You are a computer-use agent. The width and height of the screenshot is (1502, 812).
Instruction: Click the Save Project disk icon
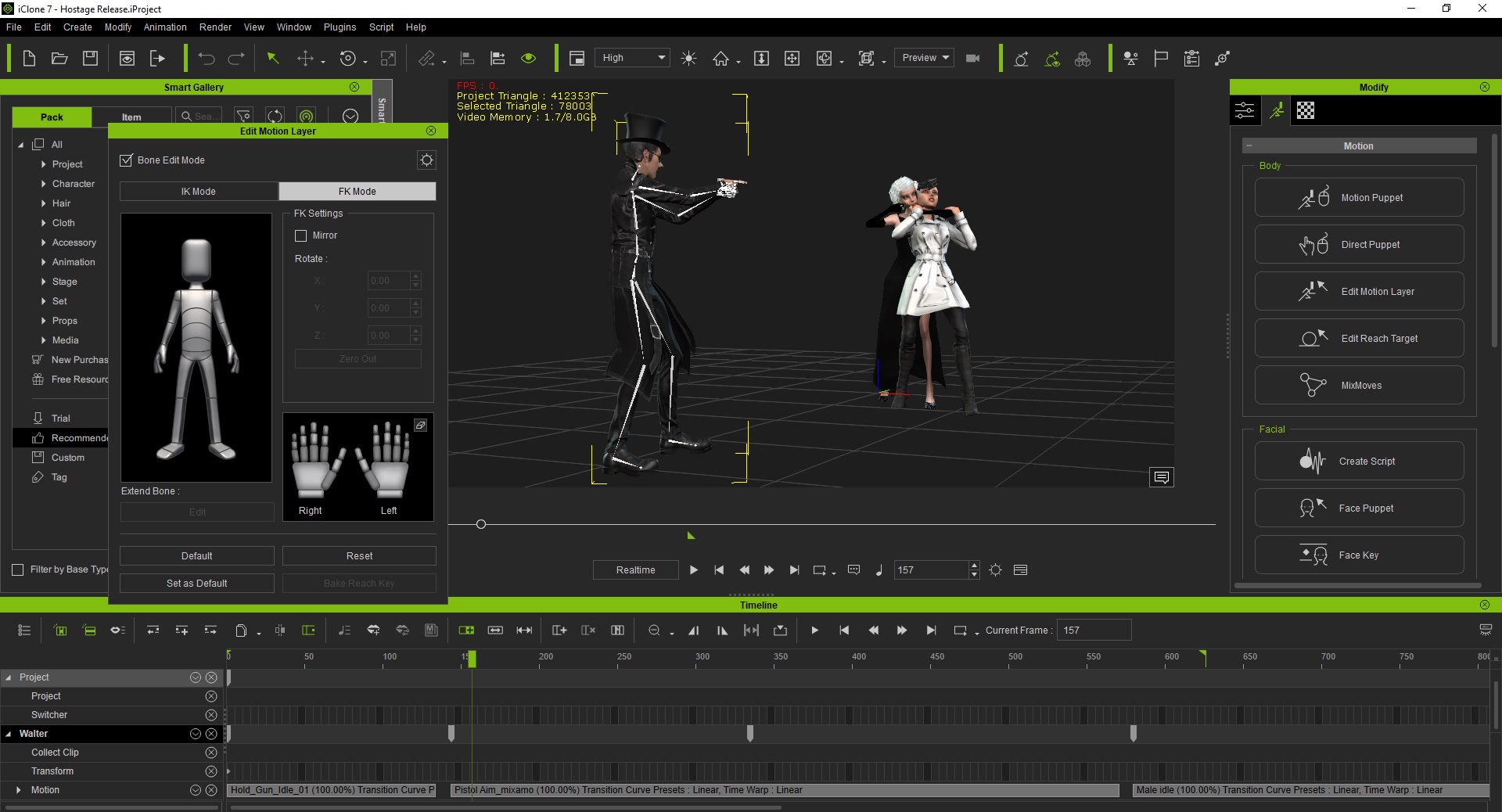[91, 59]
